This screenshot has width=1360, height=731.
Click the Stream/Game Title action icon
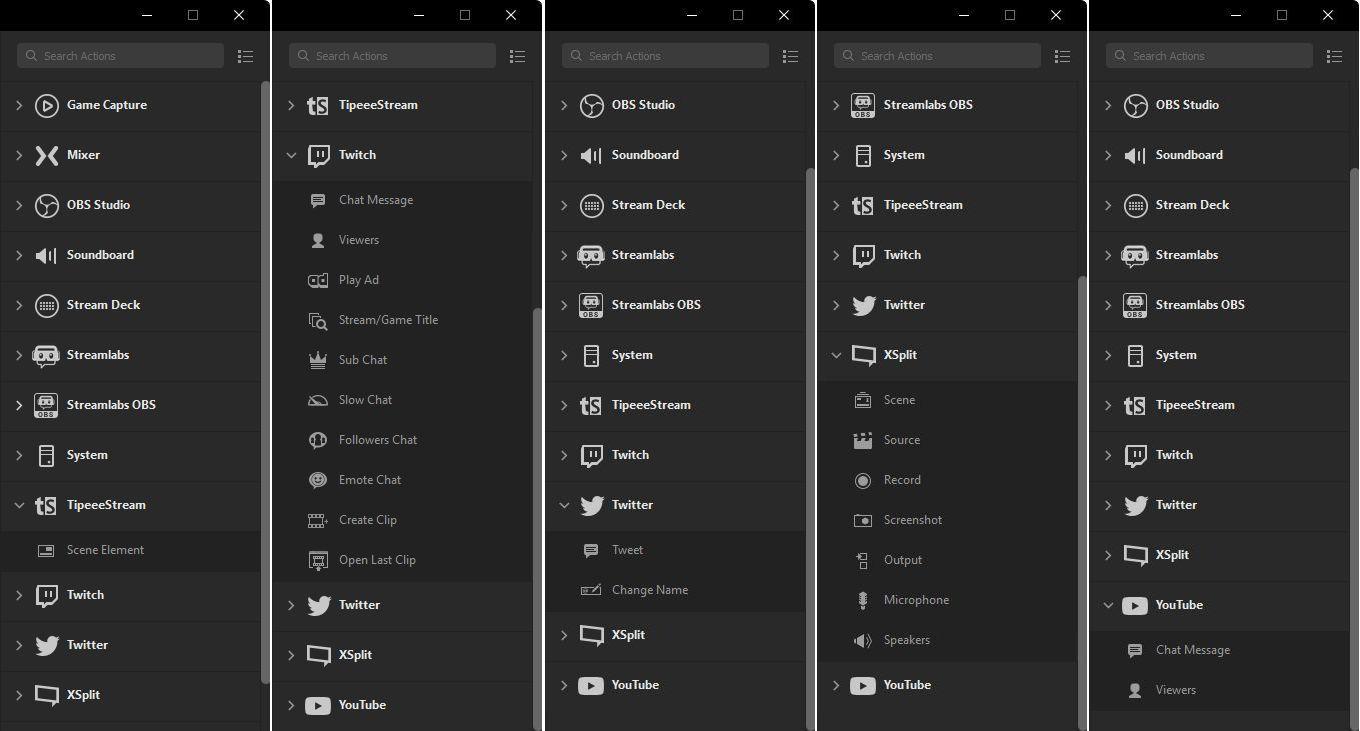(x=318, y=320)
